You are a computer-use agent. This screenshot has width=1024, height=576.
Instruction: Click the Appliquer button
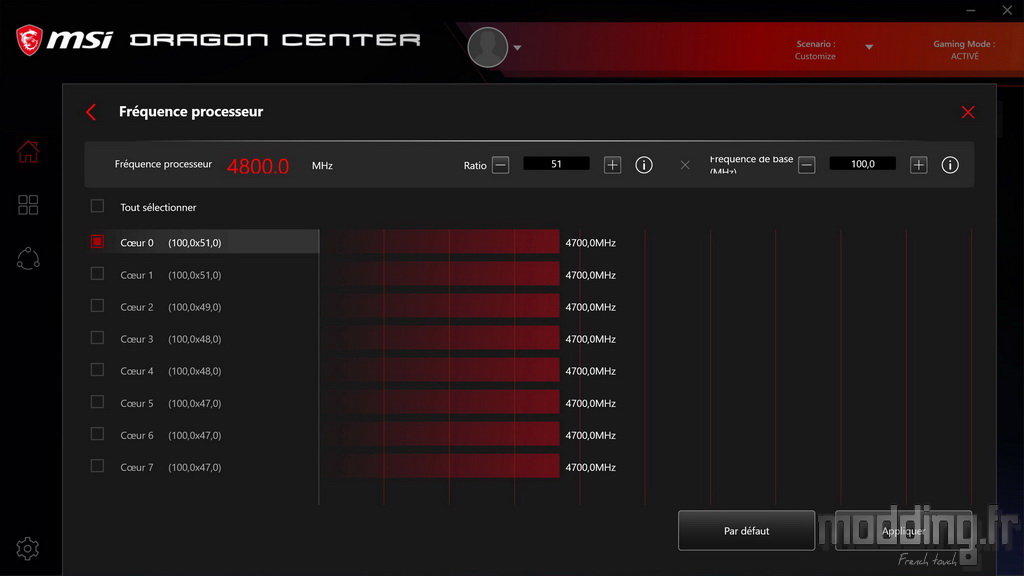tap(904, 530)
